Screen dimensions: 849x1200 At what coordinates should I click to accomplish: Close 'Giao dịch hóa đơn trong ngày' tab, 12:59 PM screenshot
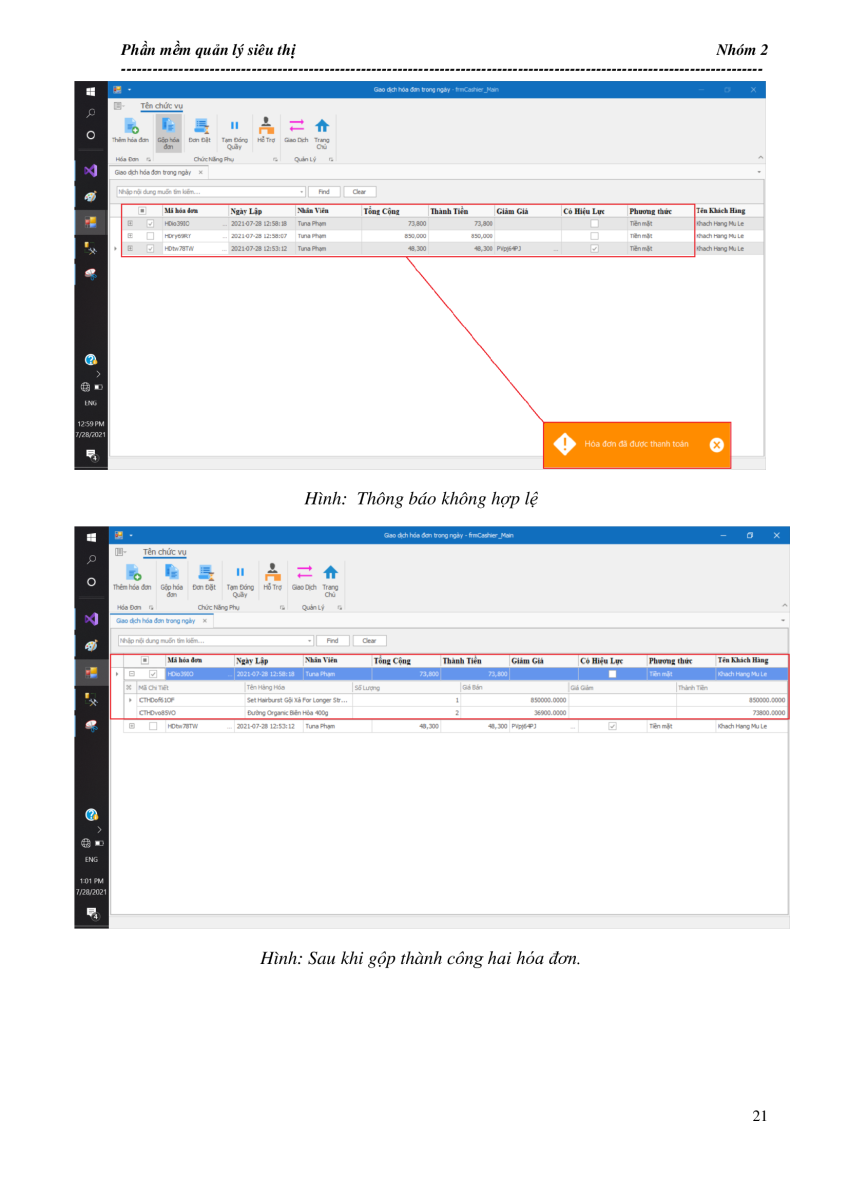coord(200,172)
